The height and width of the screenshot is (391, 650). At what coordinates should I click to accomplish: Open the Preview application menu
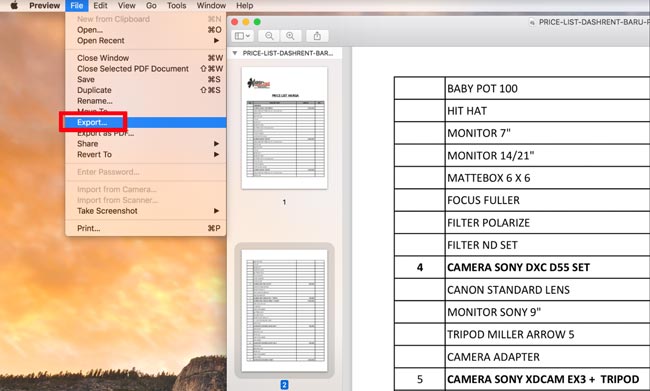[x=44, y=5]
